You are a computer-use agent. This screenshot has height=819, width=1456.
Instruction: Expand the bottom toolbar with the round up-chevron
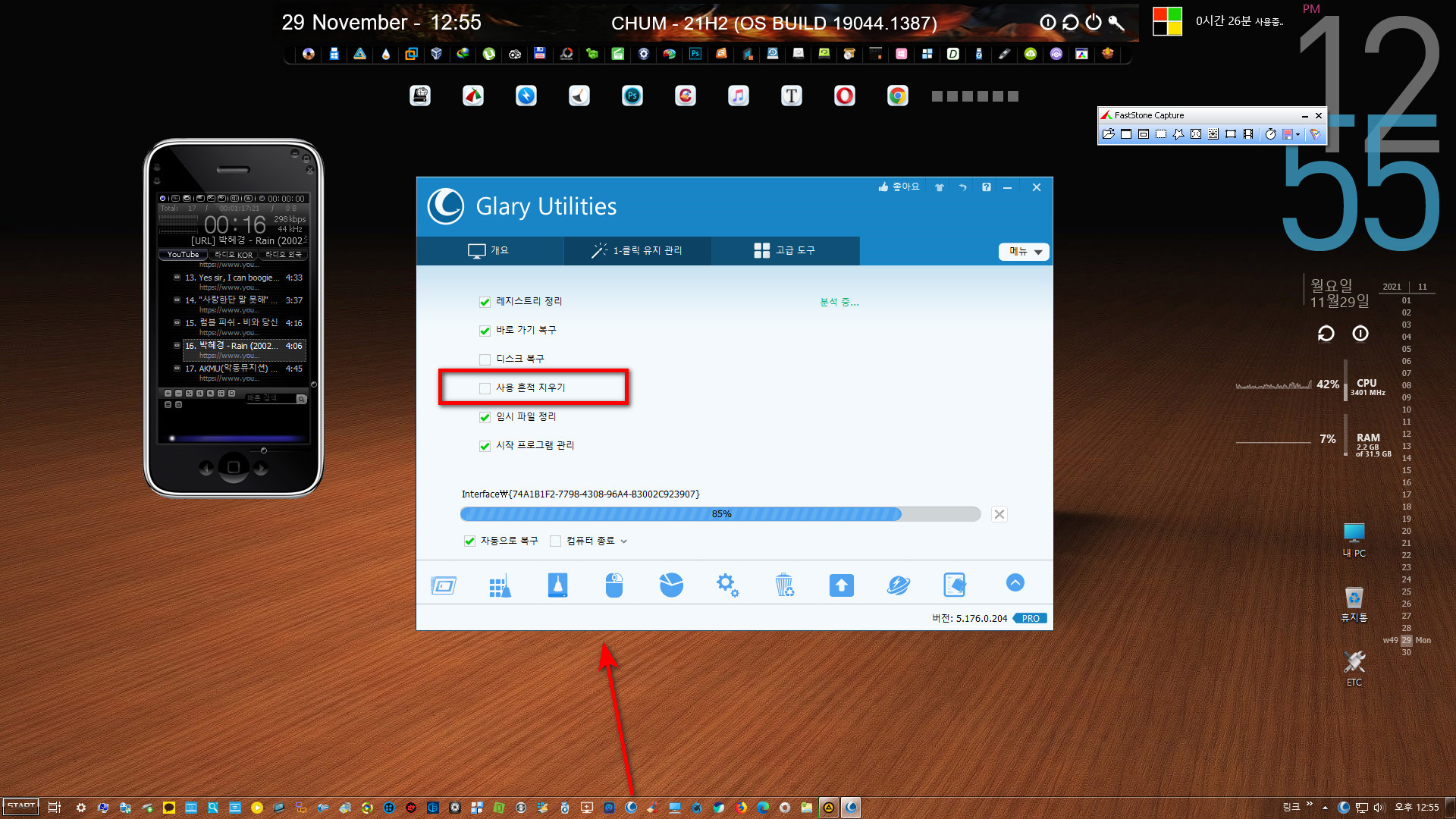(1015, 582)
